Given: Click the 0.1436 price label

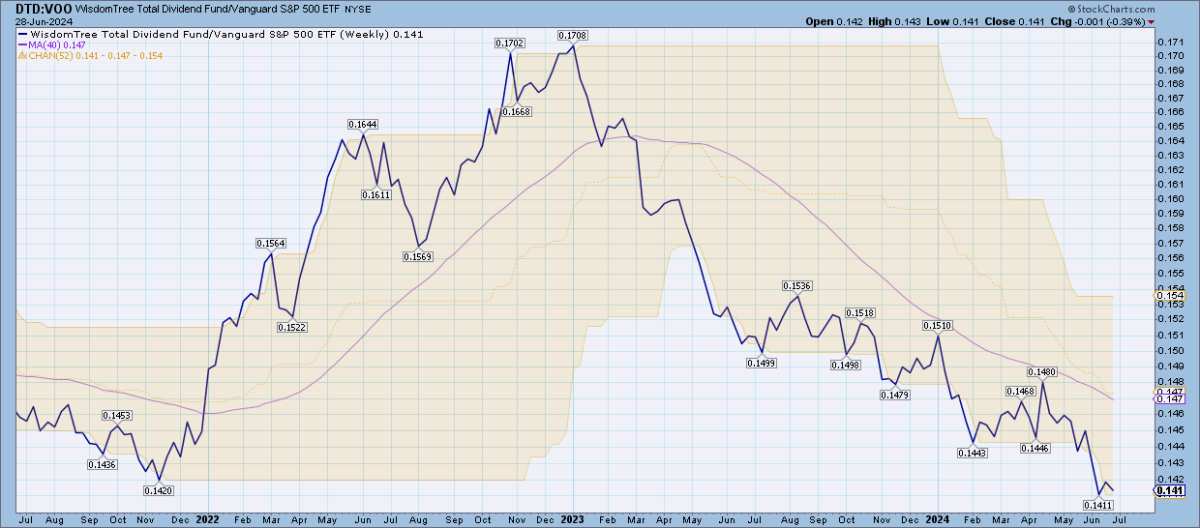Looking at the screenshot, I should [x=103, y=464].
